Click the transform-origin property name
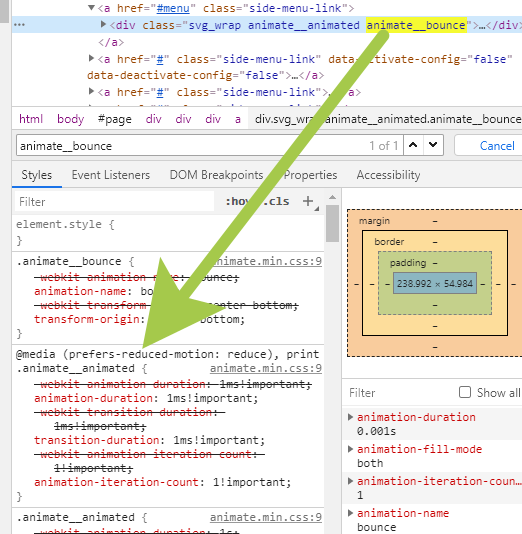The image size is (522, 534). [87, 319]
